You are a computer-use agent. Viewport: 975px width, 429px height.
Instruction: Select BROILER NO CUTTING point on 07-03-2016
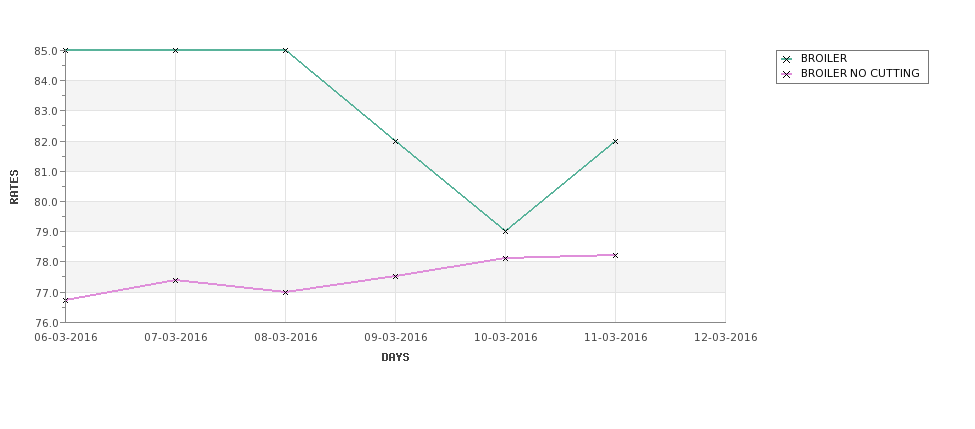175,280
